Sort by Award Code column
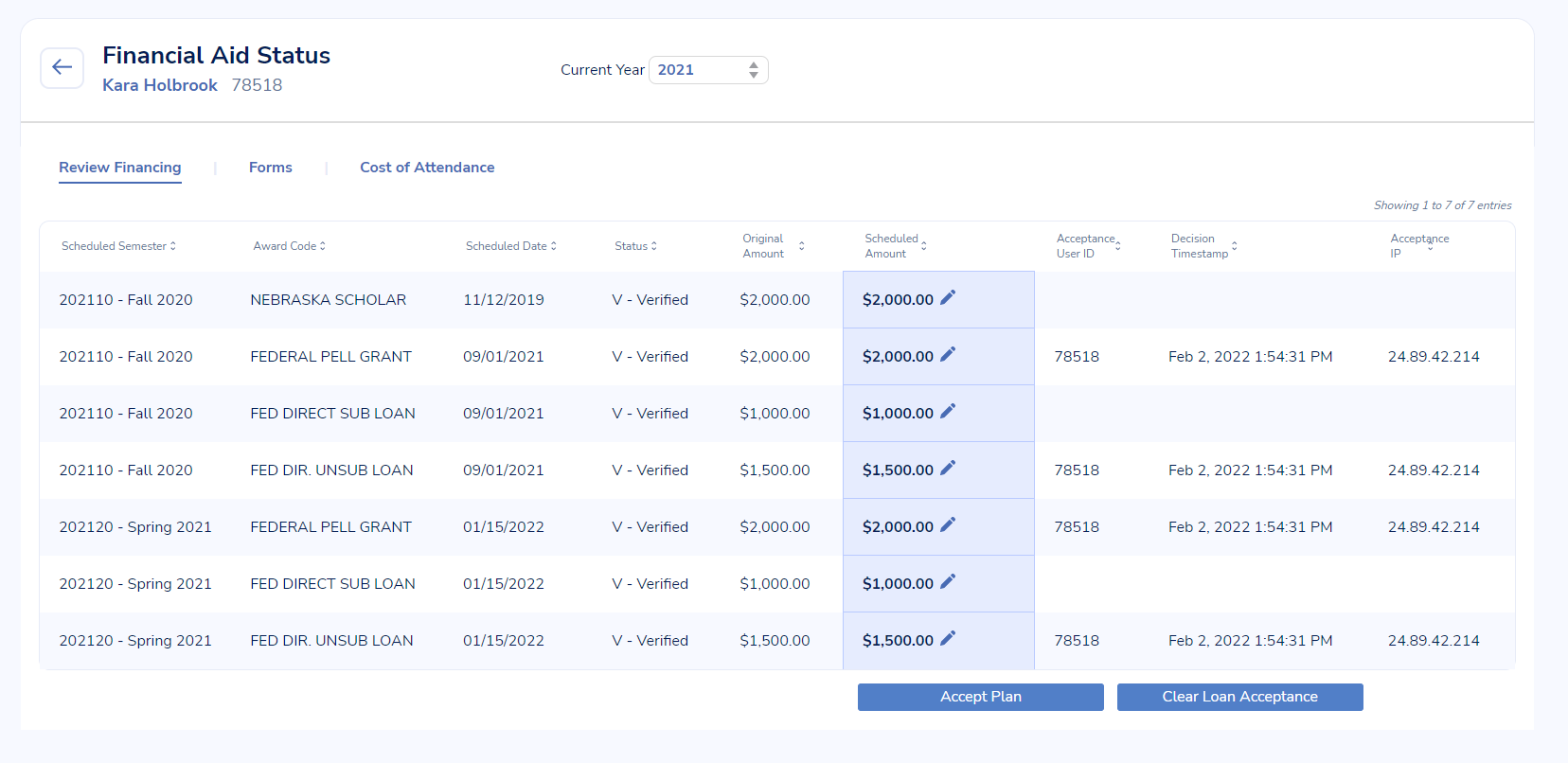Image resolution: width=1568 pixels, height=763 pixels. (289, 246)
